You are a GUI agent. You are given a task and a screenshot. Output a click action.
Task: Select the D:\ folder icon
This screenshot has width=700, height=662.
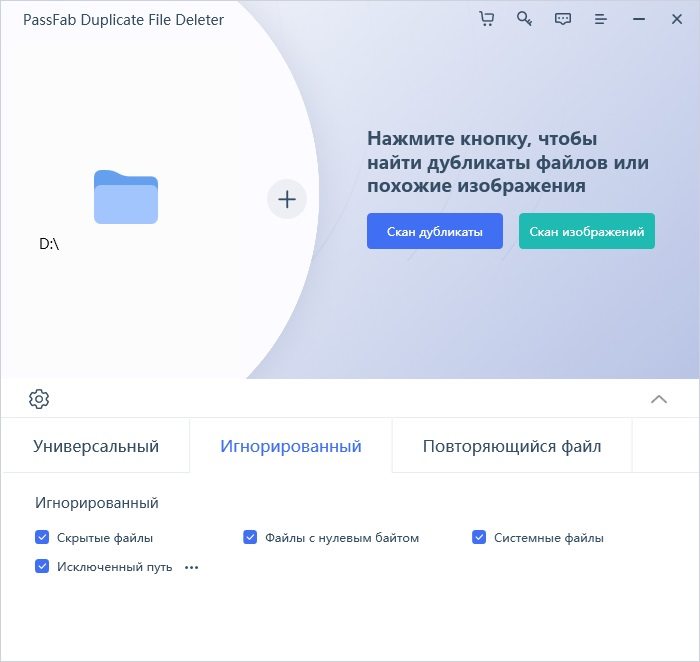click(x=126, y=197)
